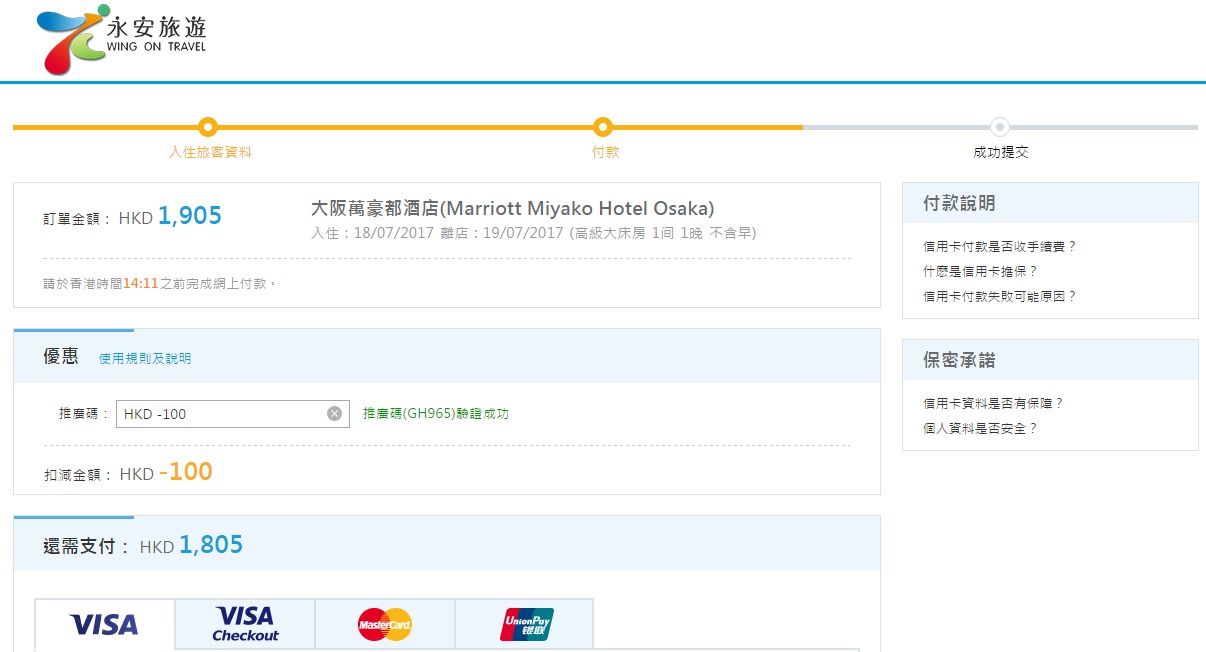
Task: Click the Wing On Travel logo
Action: [121, 40]
